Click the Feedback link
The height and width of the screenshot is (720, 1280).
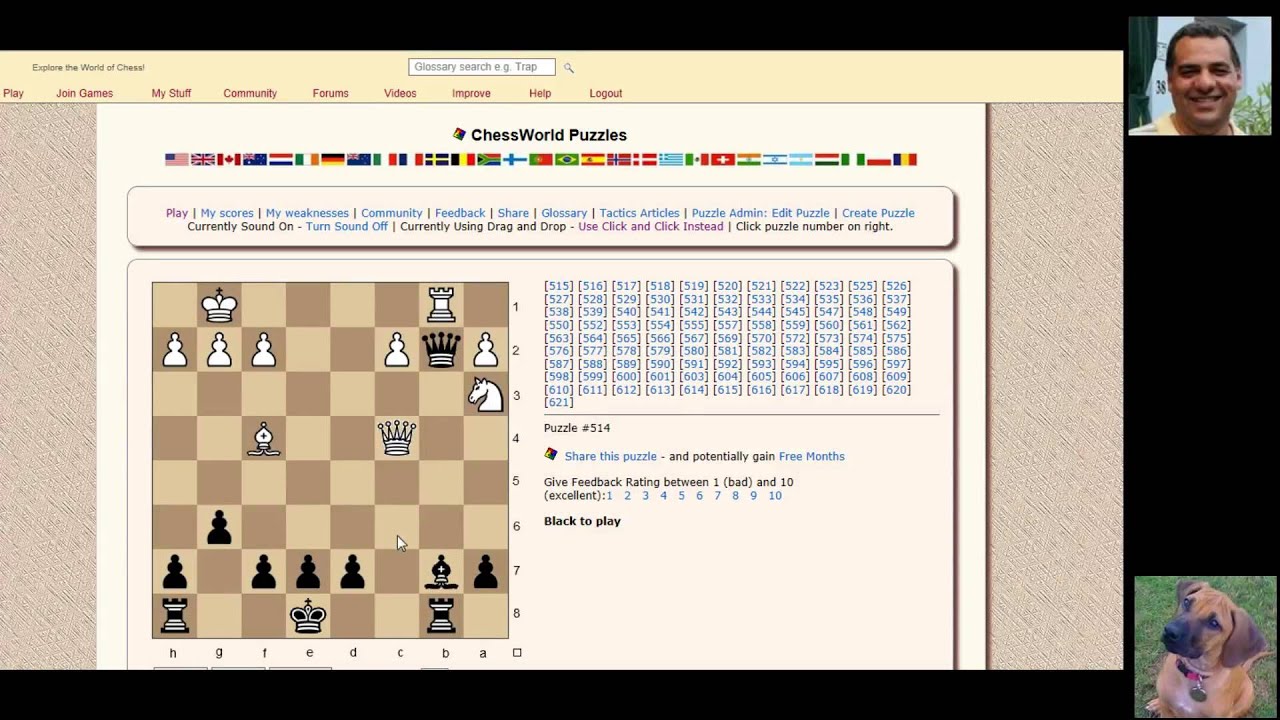tap(460, 213)
